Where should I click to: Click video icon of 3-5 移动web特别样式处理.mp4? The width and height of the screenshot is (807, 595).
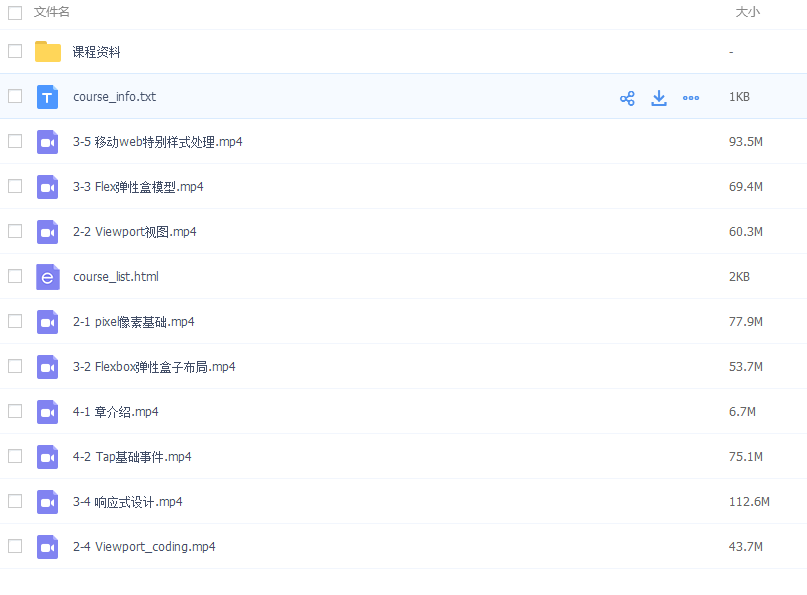coord(47,142)
